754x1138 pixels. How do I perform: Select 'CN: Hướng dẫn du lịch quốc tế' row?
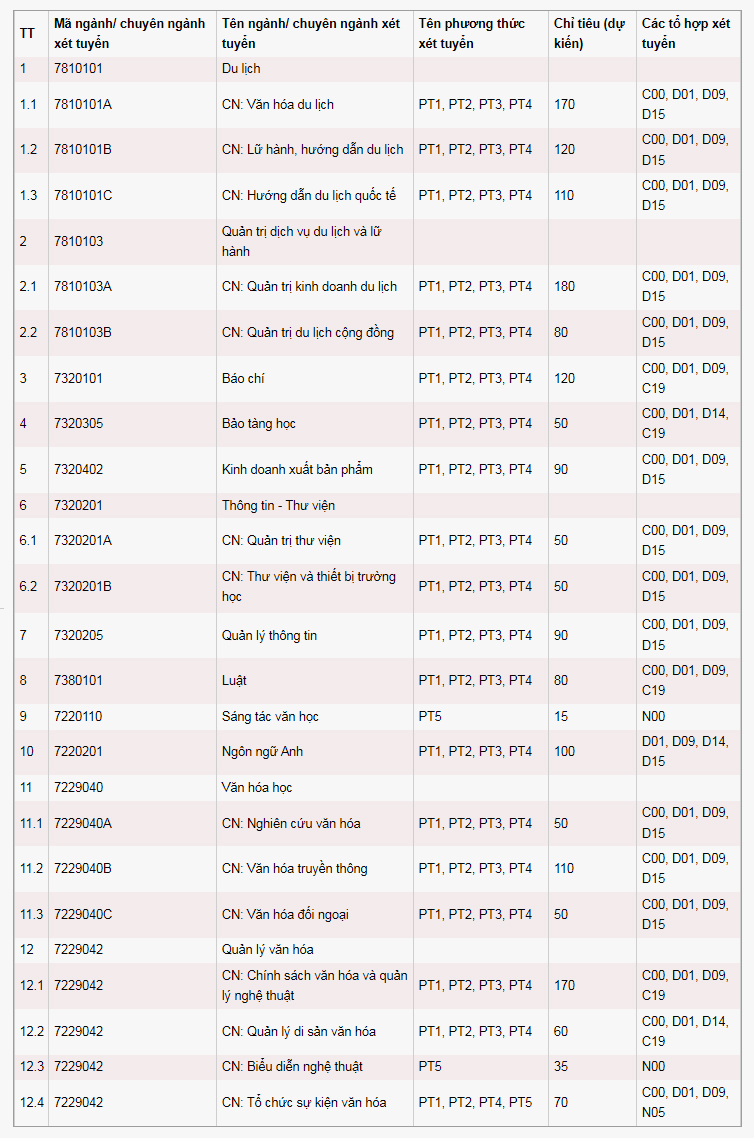click(377, 195)
